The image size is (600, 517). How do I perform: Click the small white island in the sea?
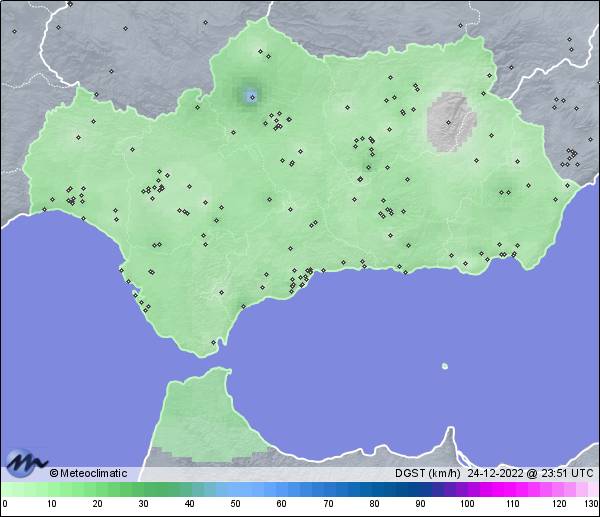pyautogui.click(x=445, y=366)
